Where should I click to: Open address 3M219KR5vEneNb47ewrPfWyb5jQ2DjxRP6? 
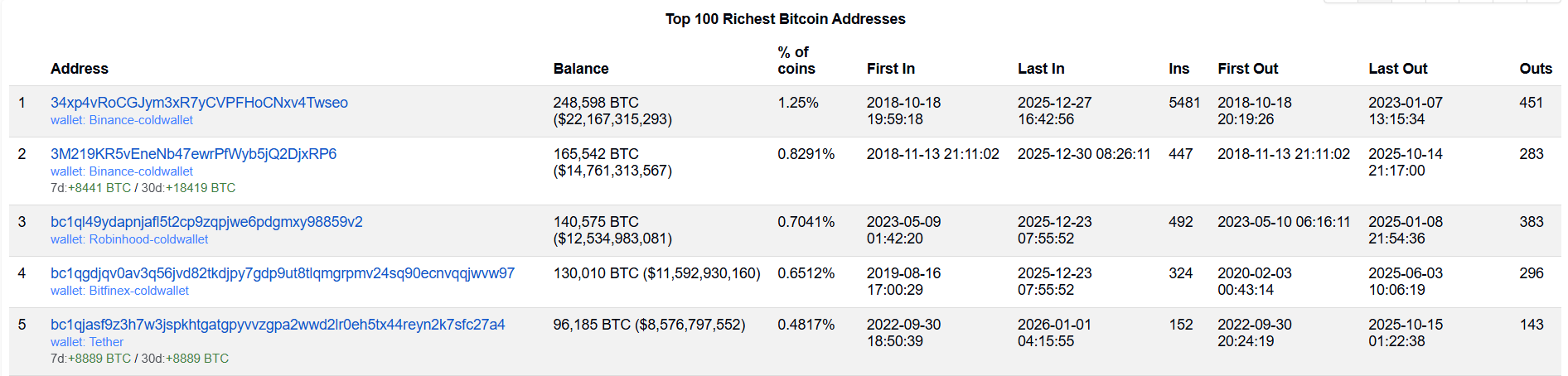(193, 154)
